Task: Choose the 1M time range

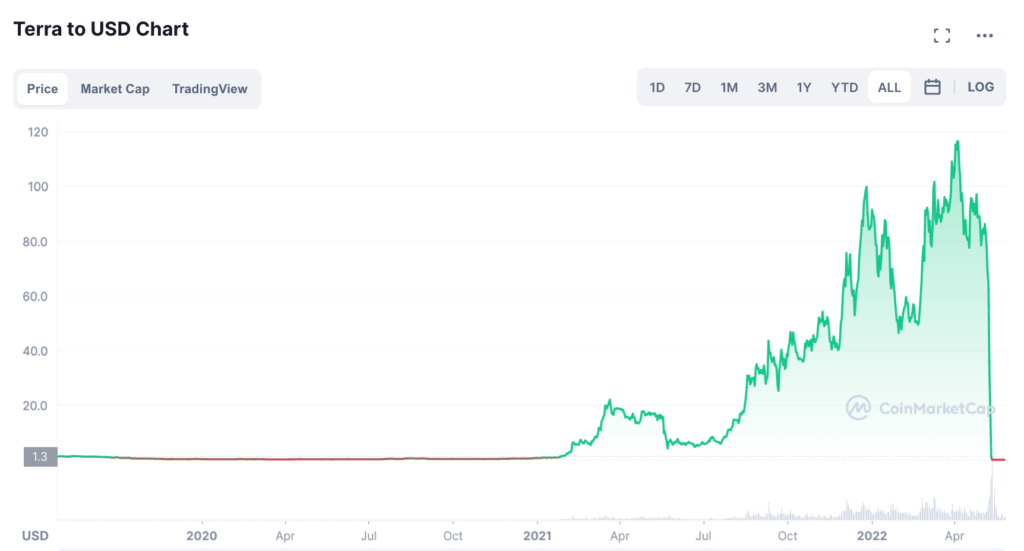Action: [x=729, y=87]
